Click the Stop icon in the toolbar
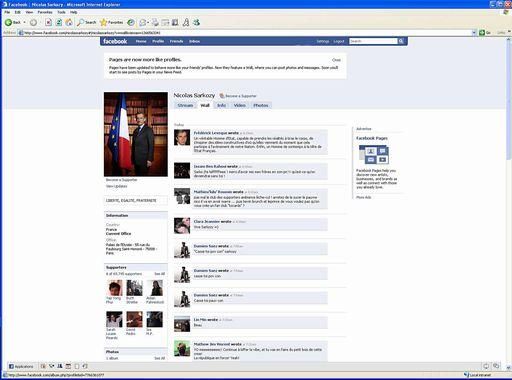This screenshot has width=512, height=380. point(48,22)
